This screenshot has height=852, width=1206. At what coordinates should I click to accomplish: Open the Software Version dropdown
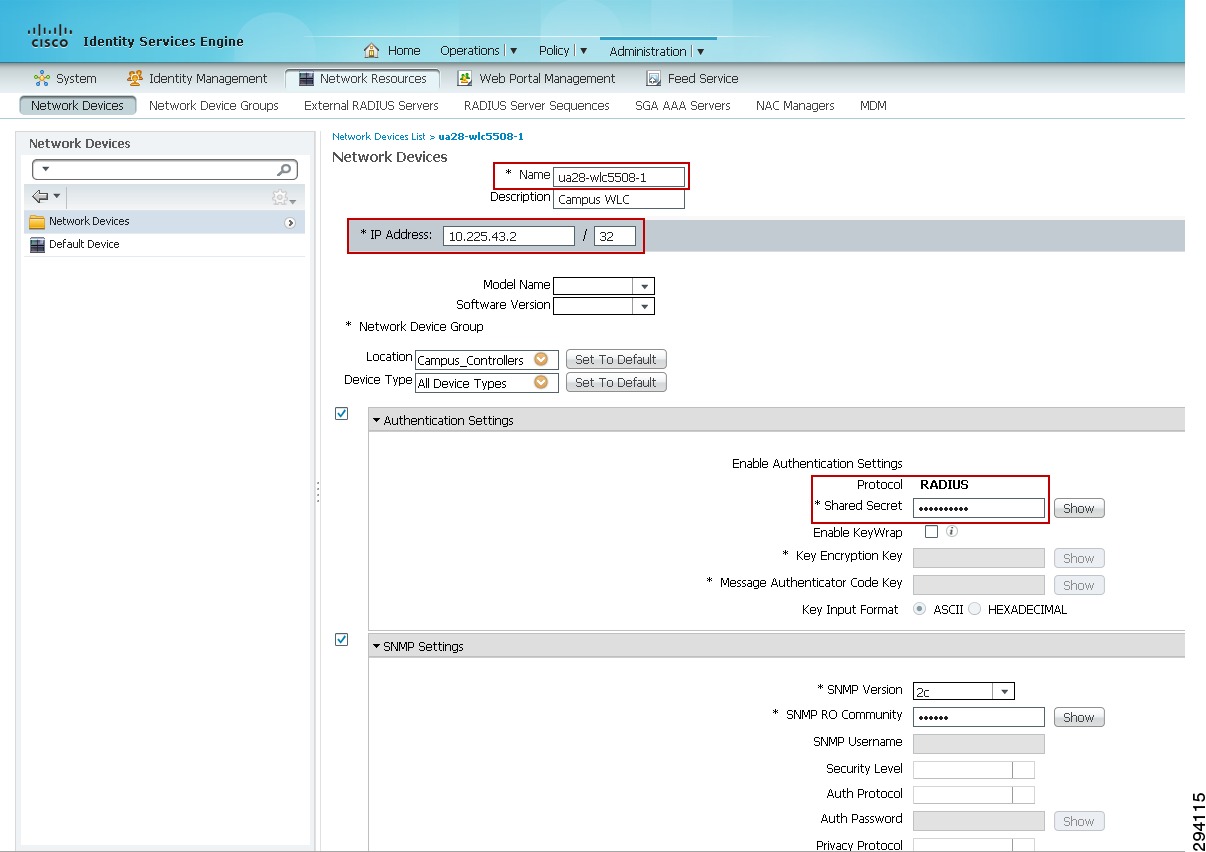[x=645, y=306]
